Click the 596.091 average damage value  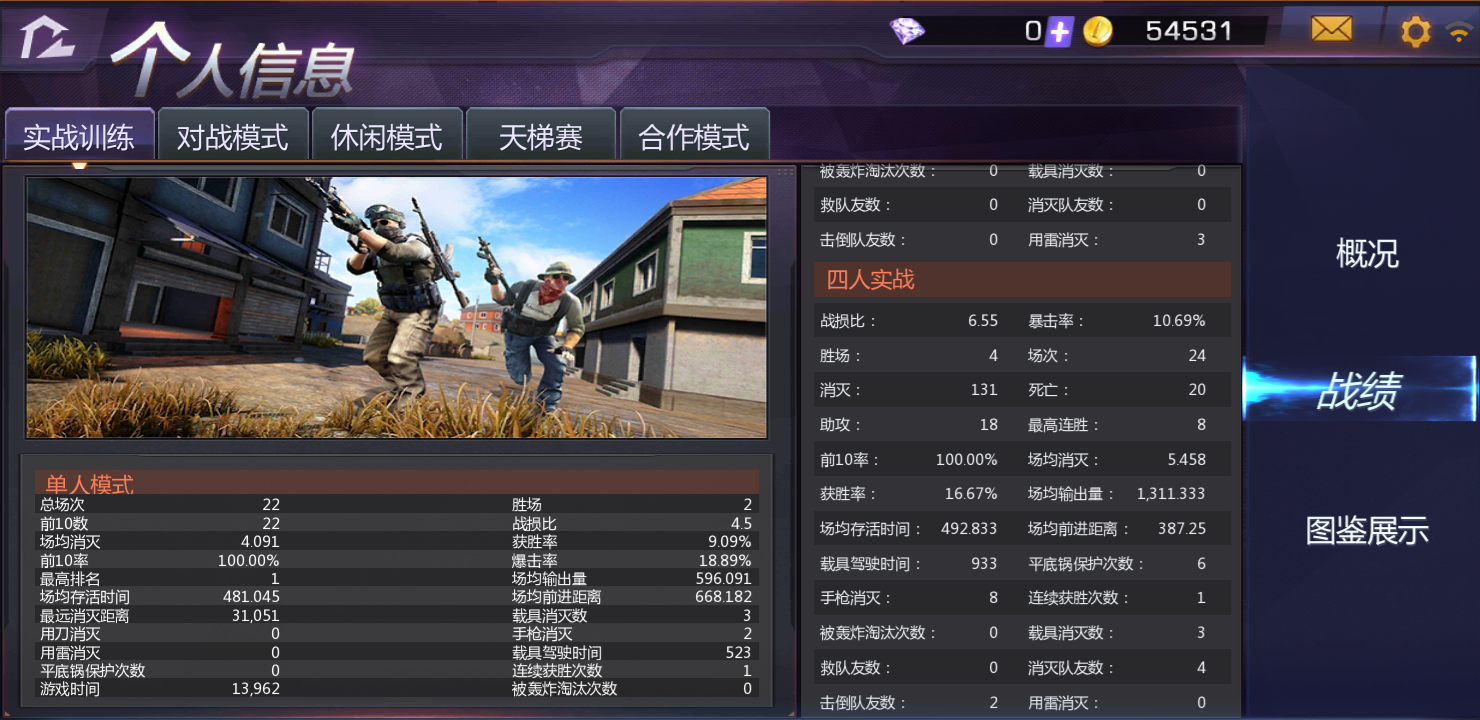(x=723, y=578)
